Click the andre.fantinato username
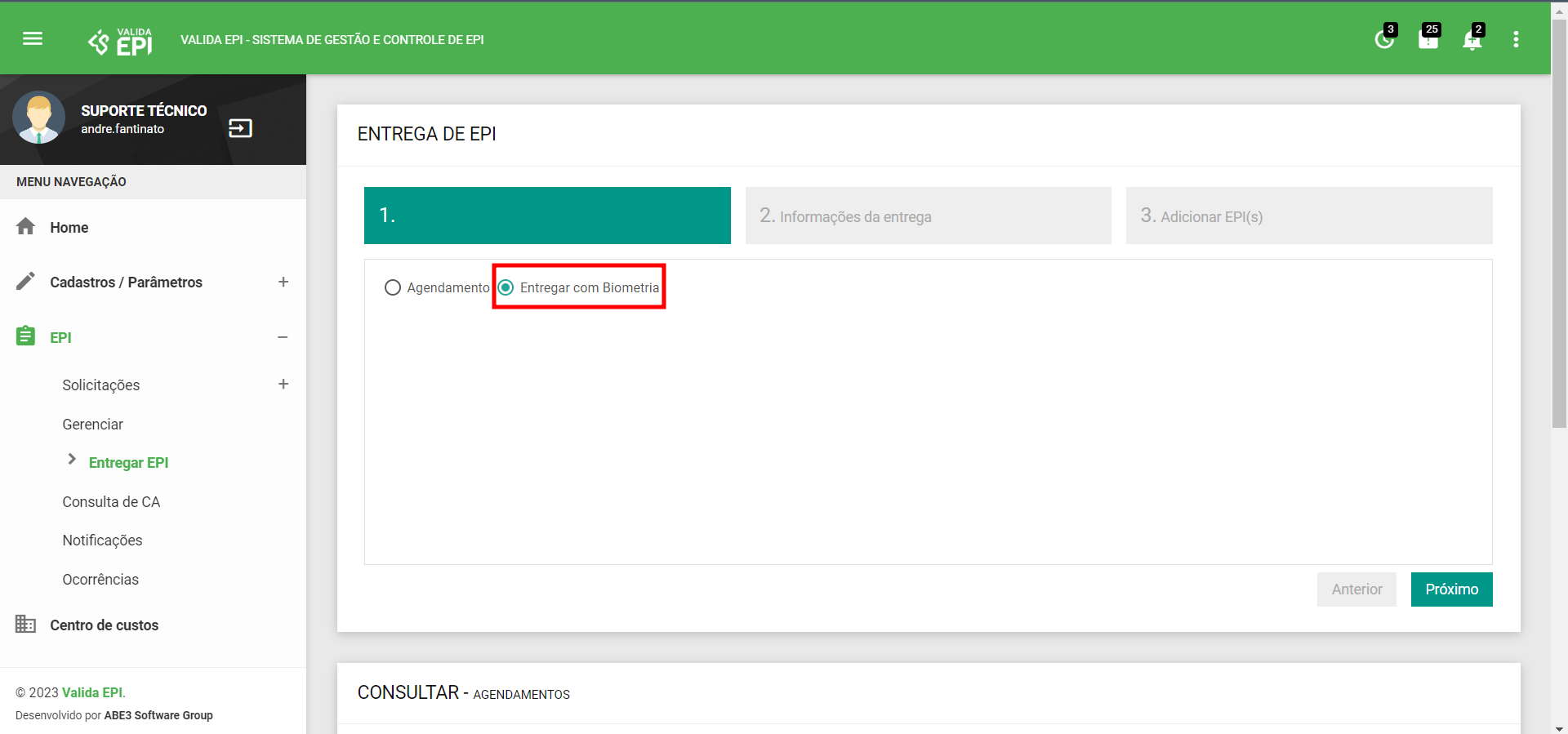The image size is (1568, 734). (122, 129)
